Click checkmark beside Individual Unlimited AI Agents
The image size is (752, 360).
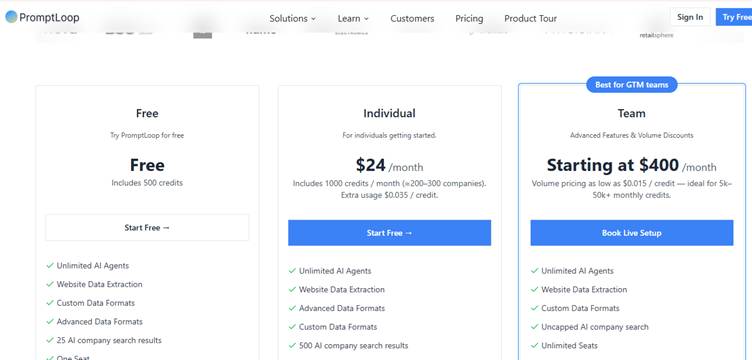(x=292, y=271)
